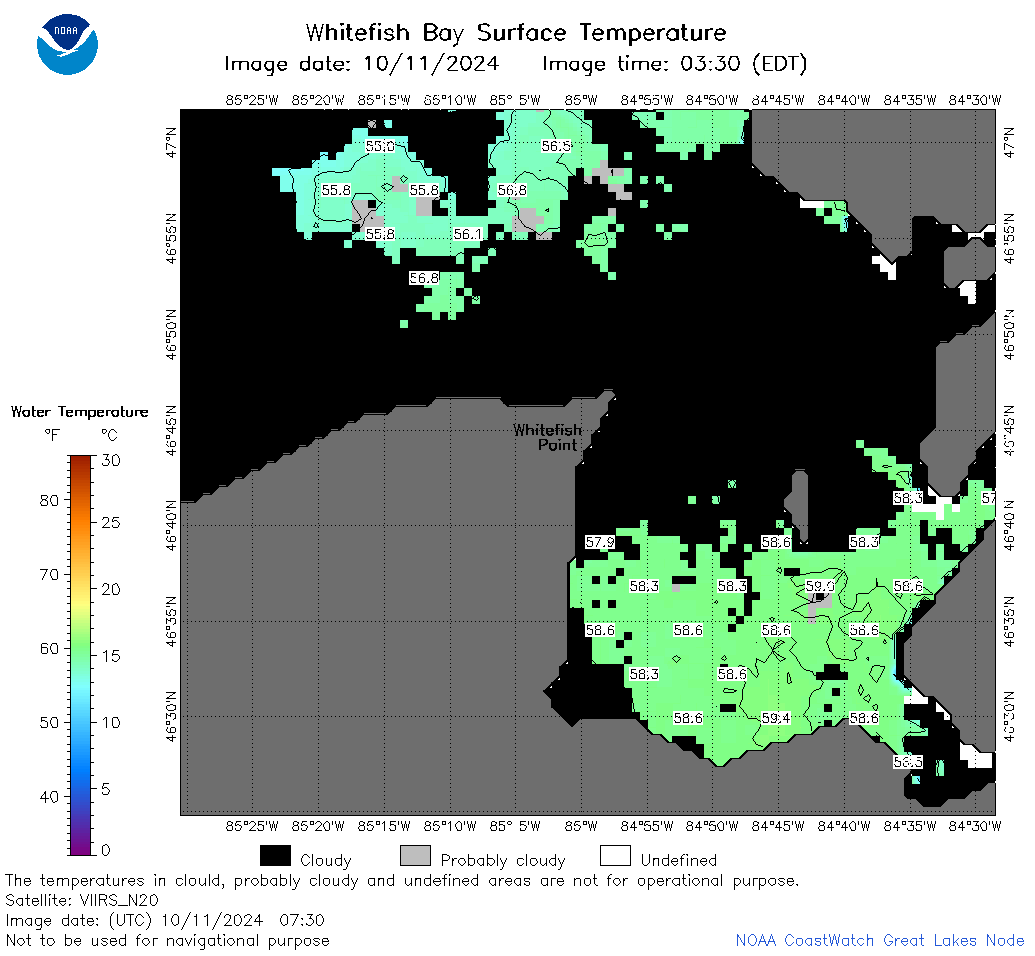The height and width of the screenshot is (956, 1035).
Task: Open the NOAA CoastWatch Great Lakes Node link
Action: pos(879,940)
